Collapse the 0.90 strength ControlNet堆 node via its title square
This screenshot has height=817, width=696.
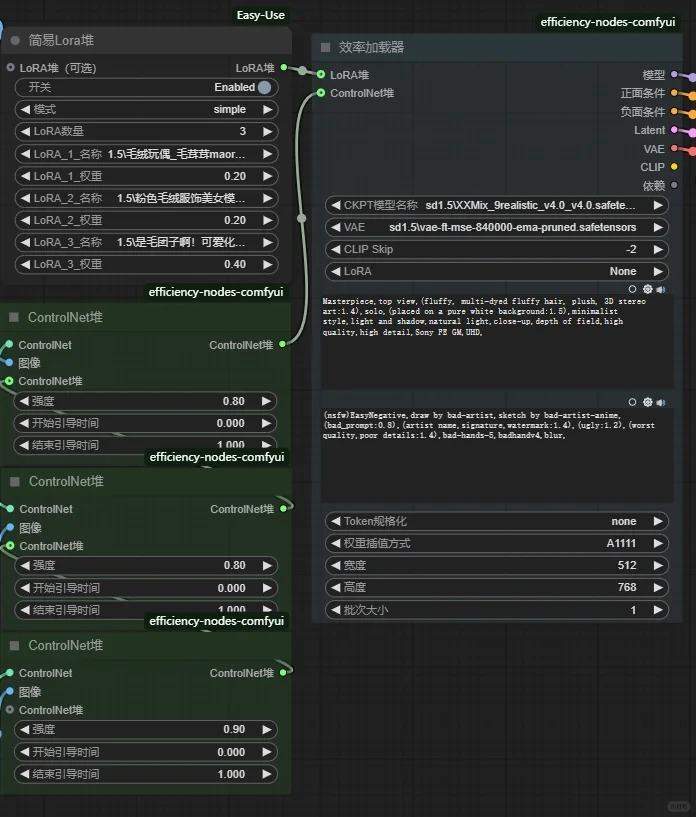point(15,646)
